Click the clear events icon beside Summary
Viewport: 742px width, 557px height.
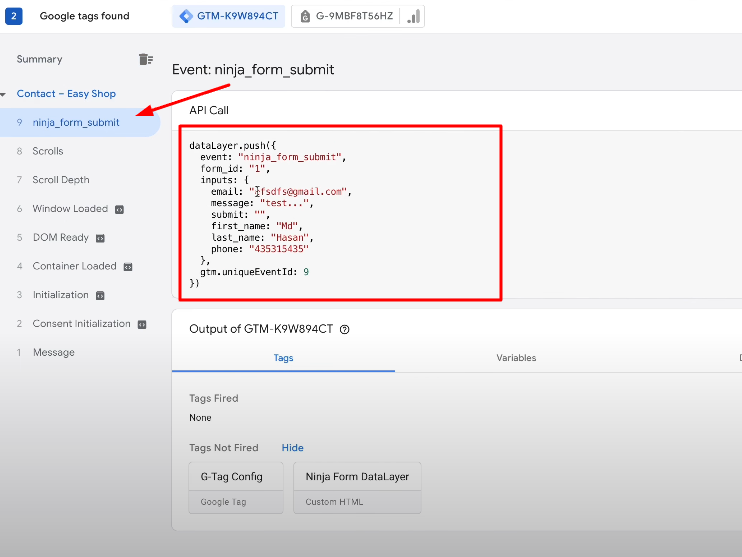tap(146, 59)
